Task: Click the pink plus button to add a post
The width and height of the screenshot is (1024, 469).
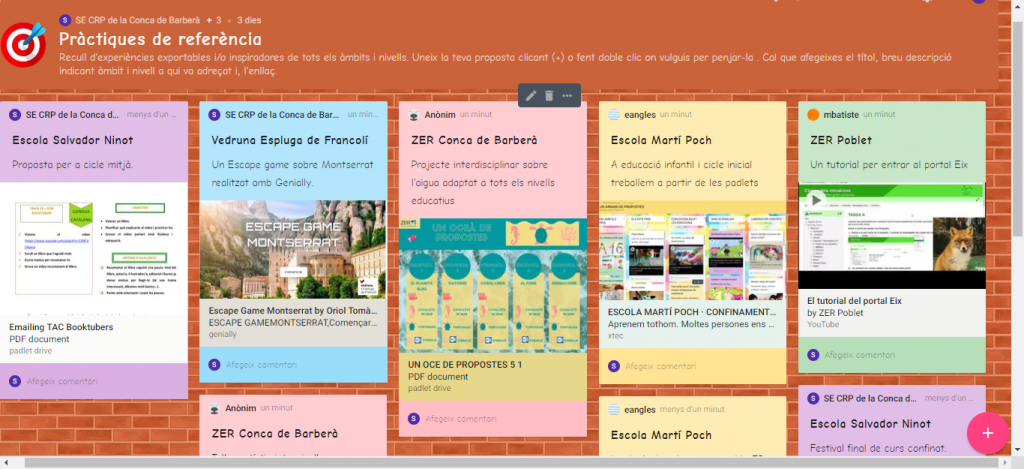Action: (987, 432)
